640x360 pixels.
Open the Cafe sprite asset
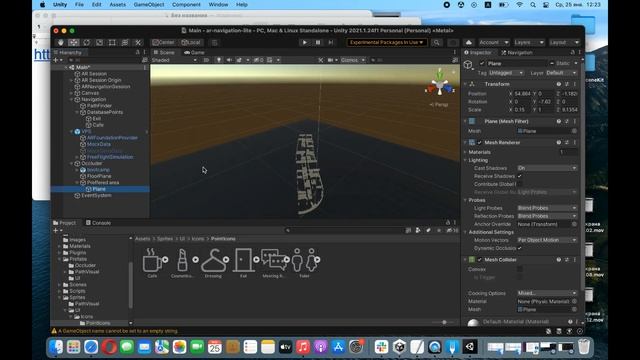click(x=152, y=263)
